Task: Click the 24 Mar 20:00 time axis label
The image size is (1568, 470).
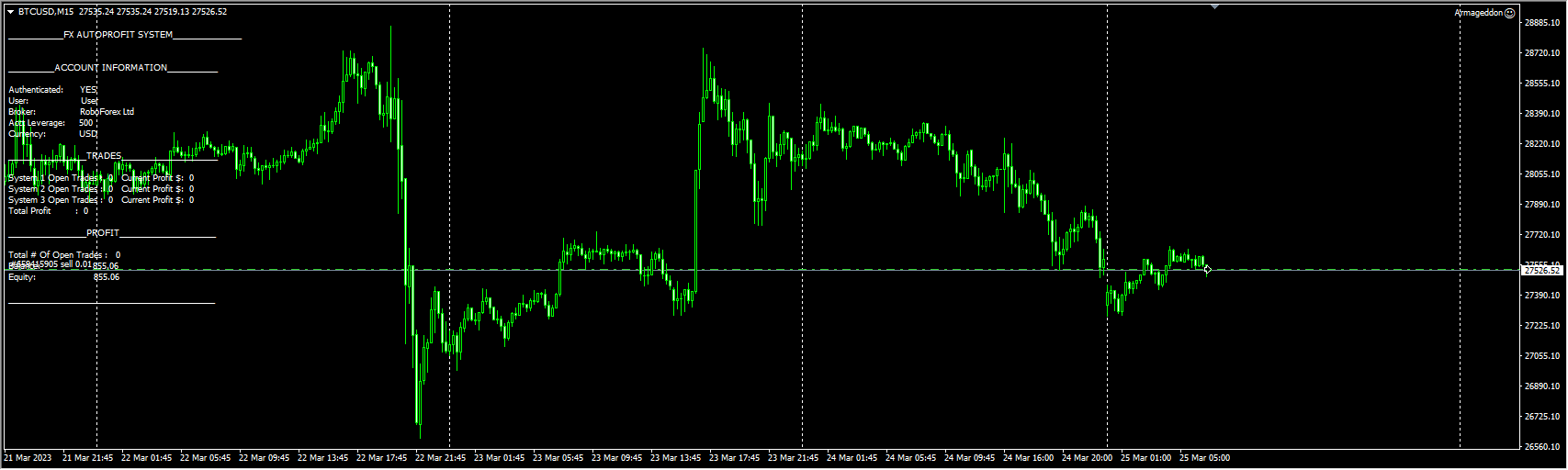Action: tap(1088, 457)
